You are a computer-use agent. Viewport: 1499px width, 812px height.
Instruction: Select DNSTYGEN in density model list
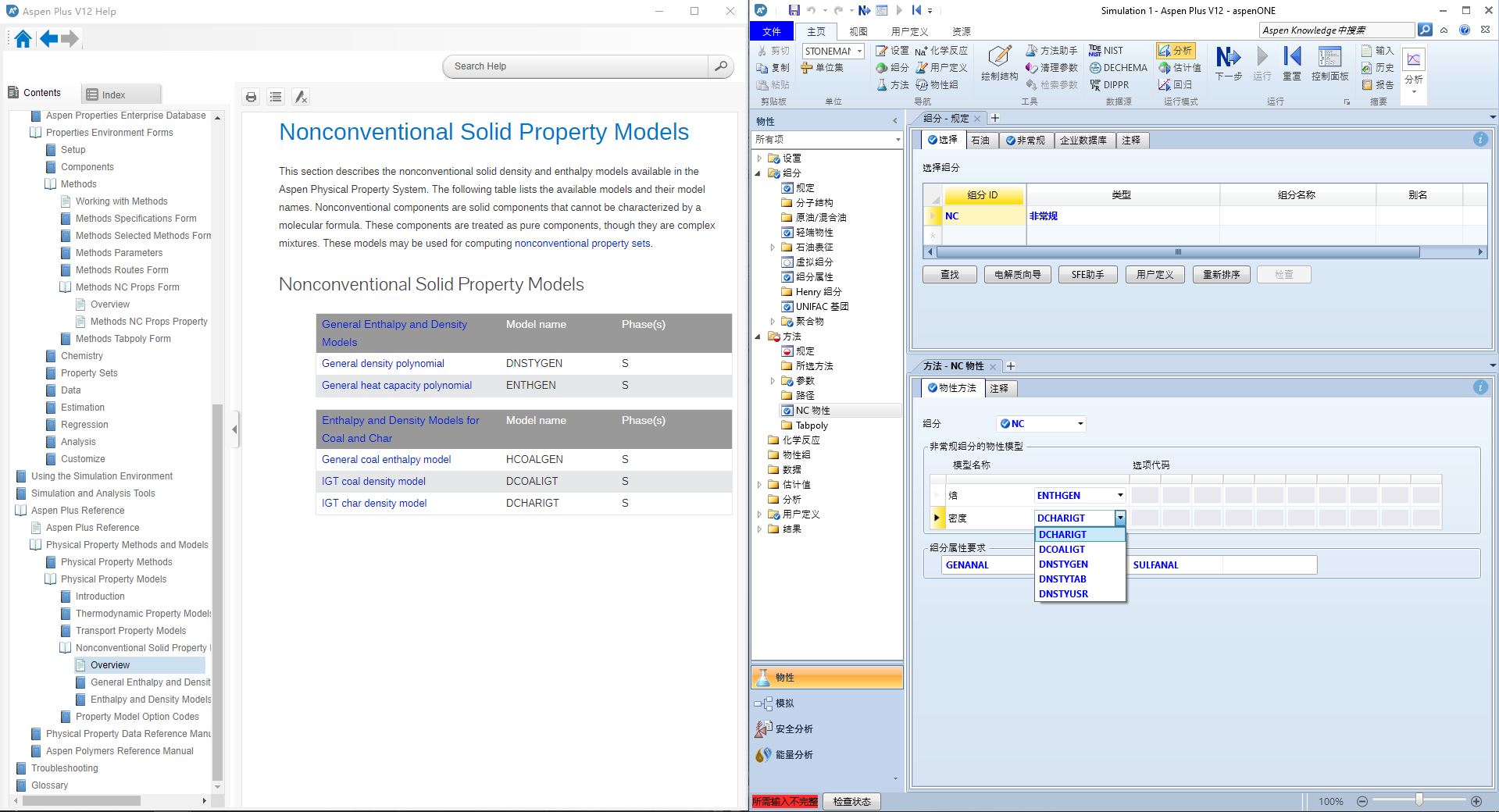click(x=1080, y=564)
